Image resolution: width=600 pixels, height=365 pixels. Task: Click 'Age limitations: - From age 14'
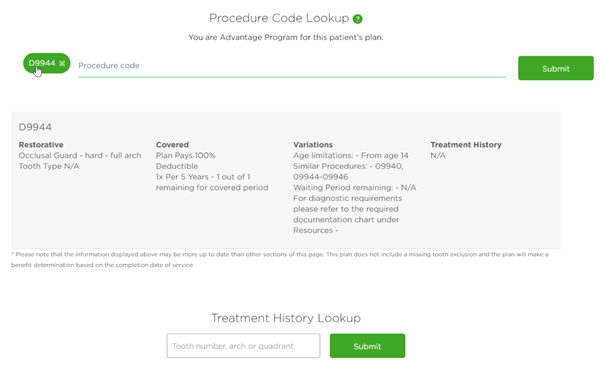click(x=351, y=155)
